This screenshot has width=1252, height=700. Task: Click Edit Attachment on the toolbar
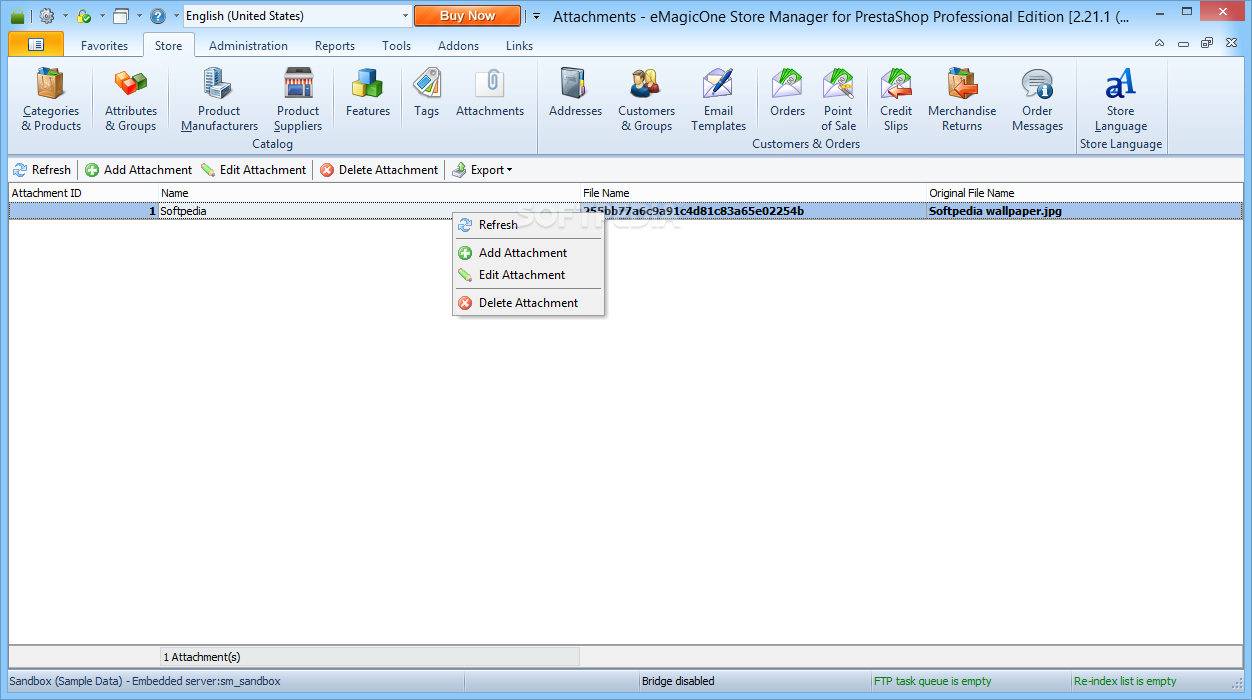pos(254,170)
